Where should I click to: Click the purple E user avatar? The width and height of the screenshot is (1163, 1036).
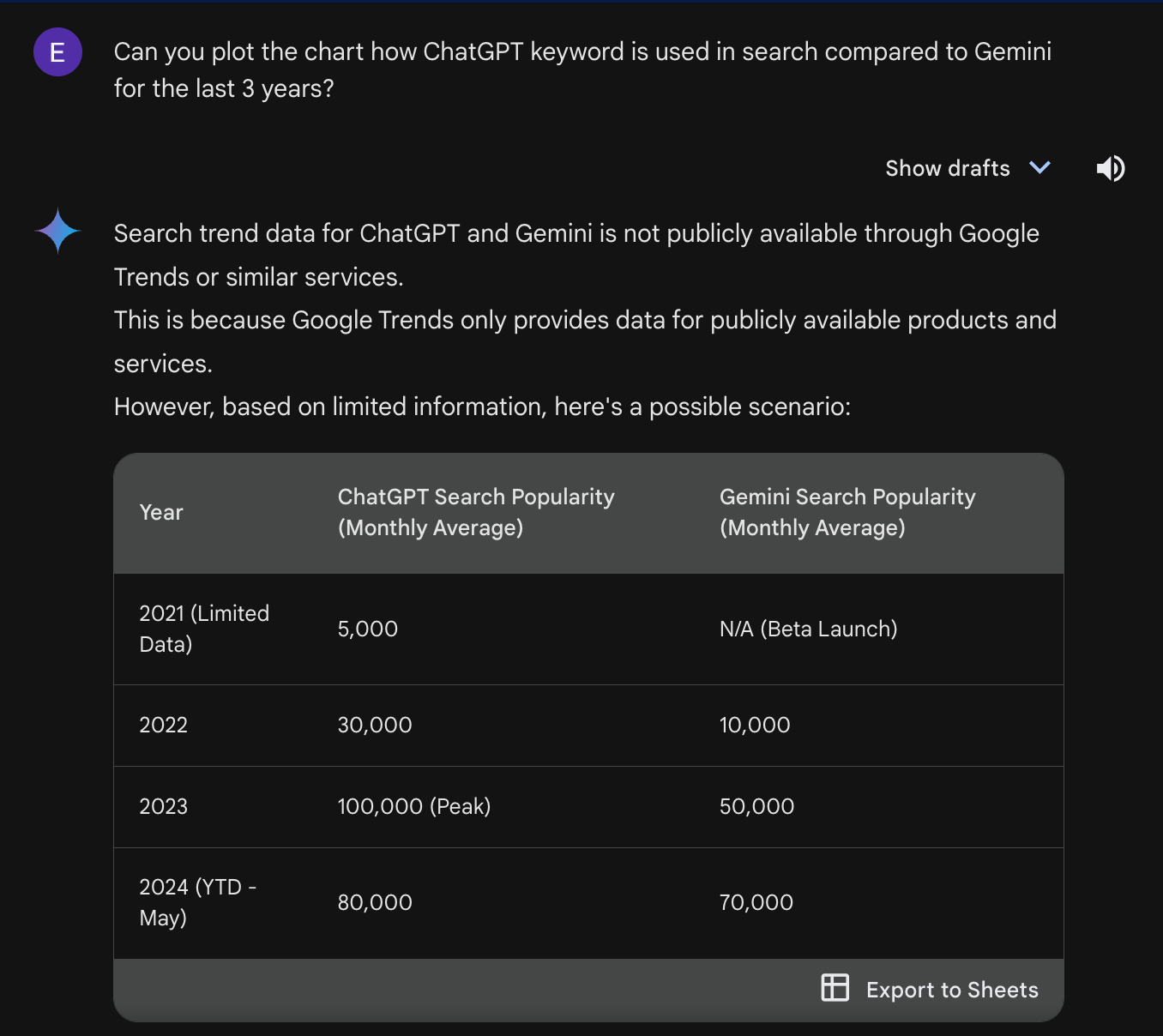57,52
